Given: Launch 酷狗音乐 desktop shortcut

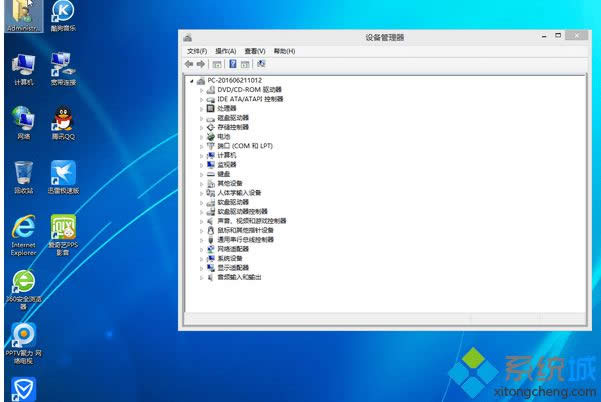Looking at the screenshot, I should (63, 16).
